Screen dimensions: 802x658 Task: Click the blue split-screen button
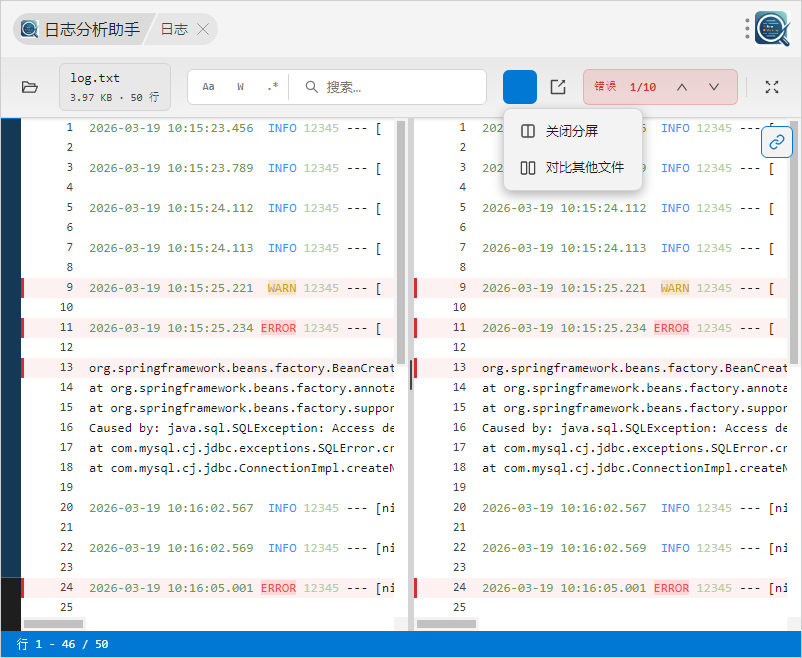(520, 87)
